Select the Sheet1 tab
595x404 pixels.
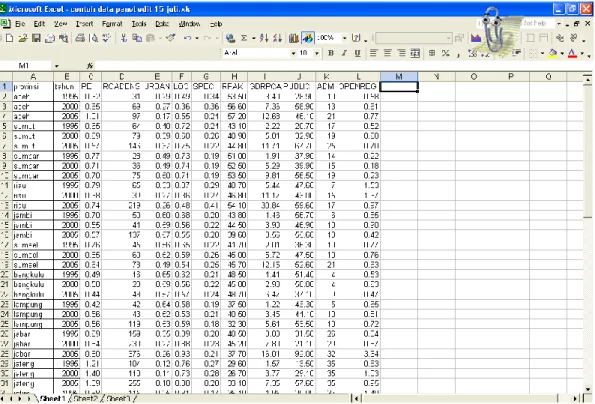pos(52,398)
